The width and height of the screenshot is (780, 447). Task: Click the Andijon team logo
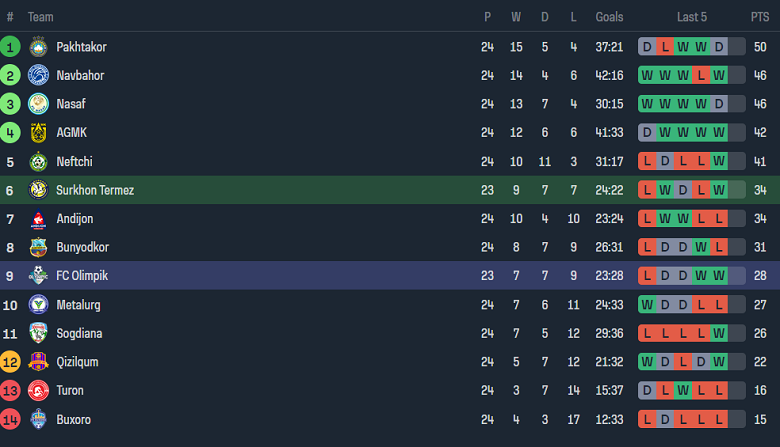point(38,219)
